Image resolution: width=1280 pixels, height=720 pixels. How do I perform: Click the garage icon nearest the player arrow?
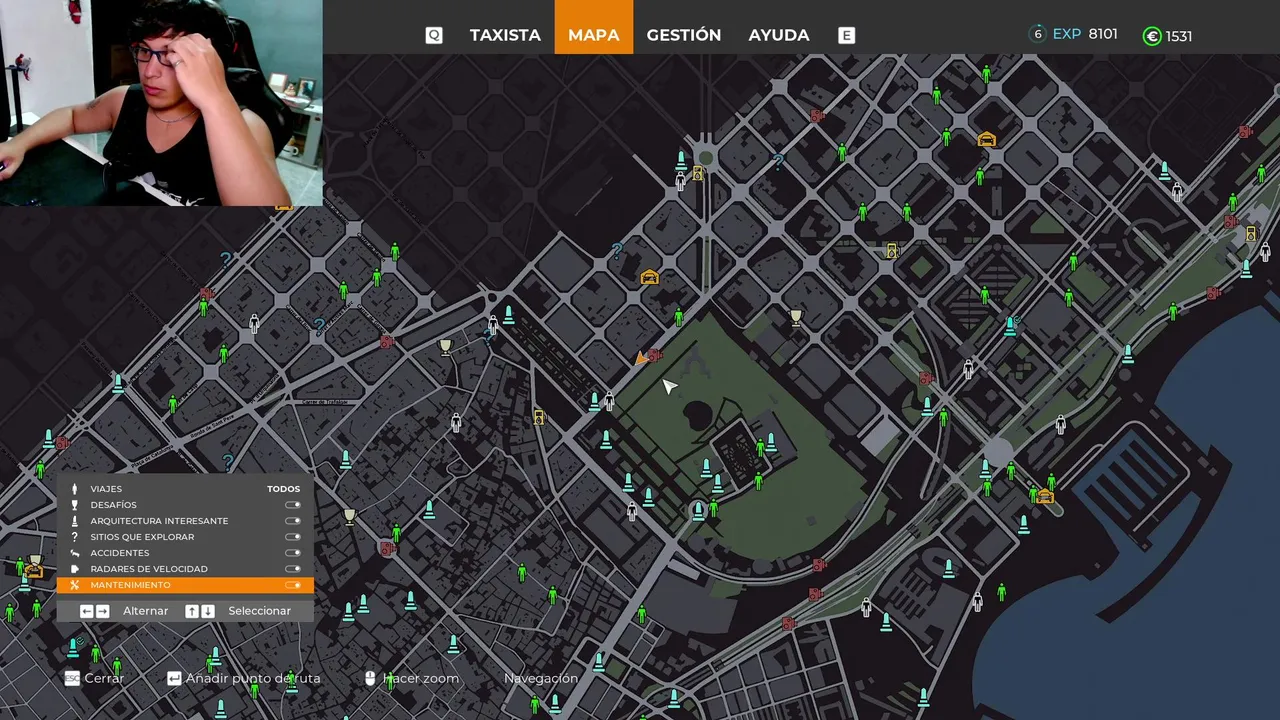[649, 277]
